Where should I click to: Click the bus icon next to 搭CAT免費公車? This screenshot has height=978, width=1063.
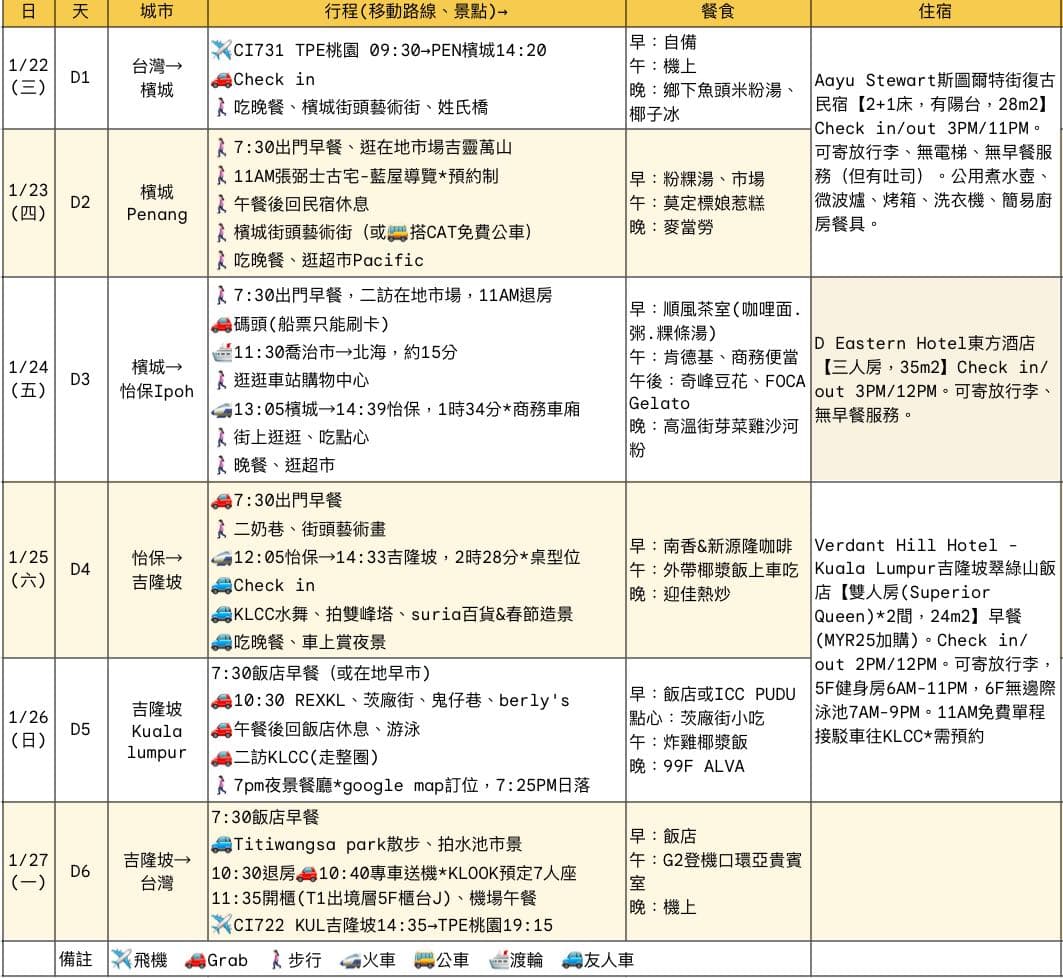point(397,232)
